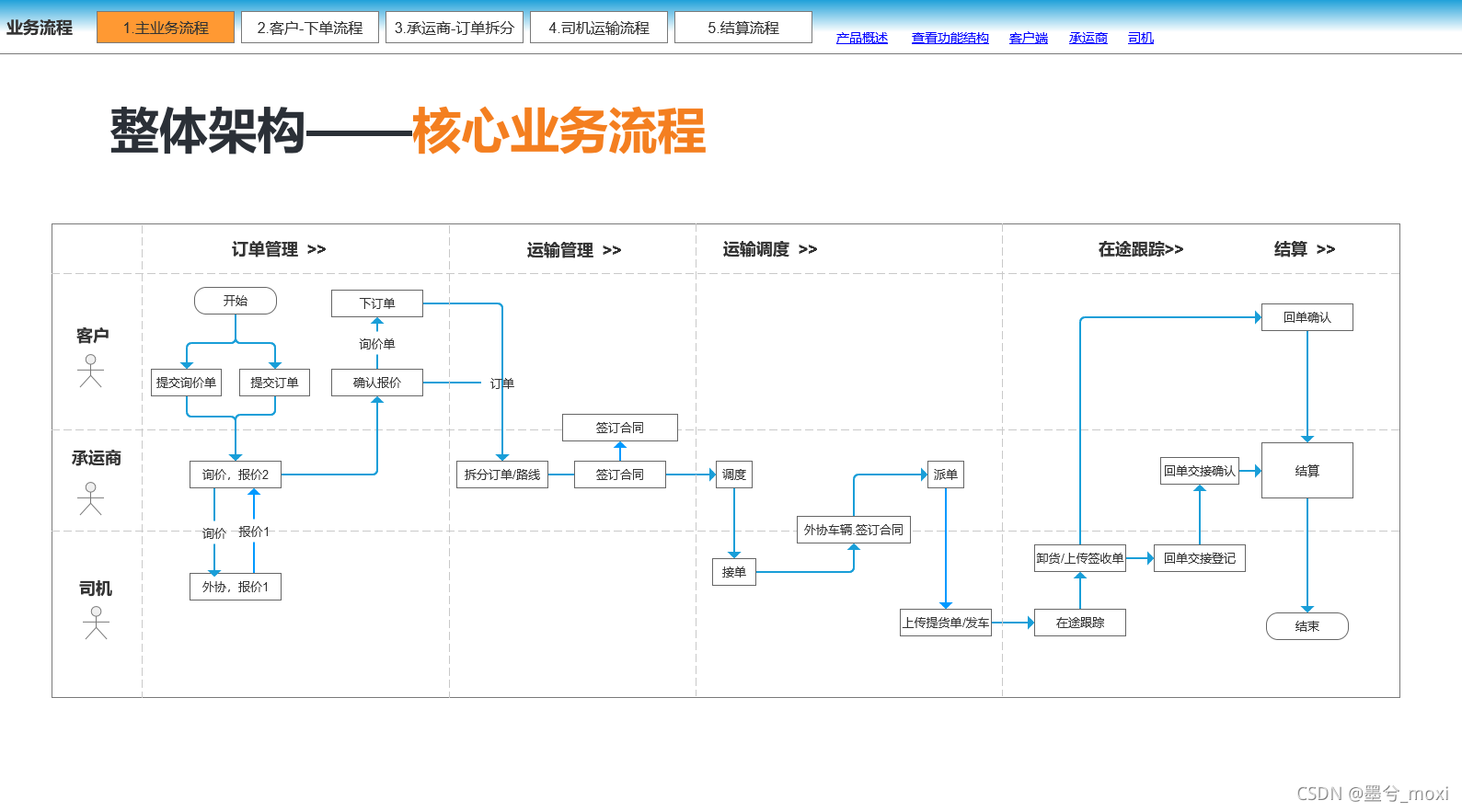Click the 调度 box

point(734,475)
